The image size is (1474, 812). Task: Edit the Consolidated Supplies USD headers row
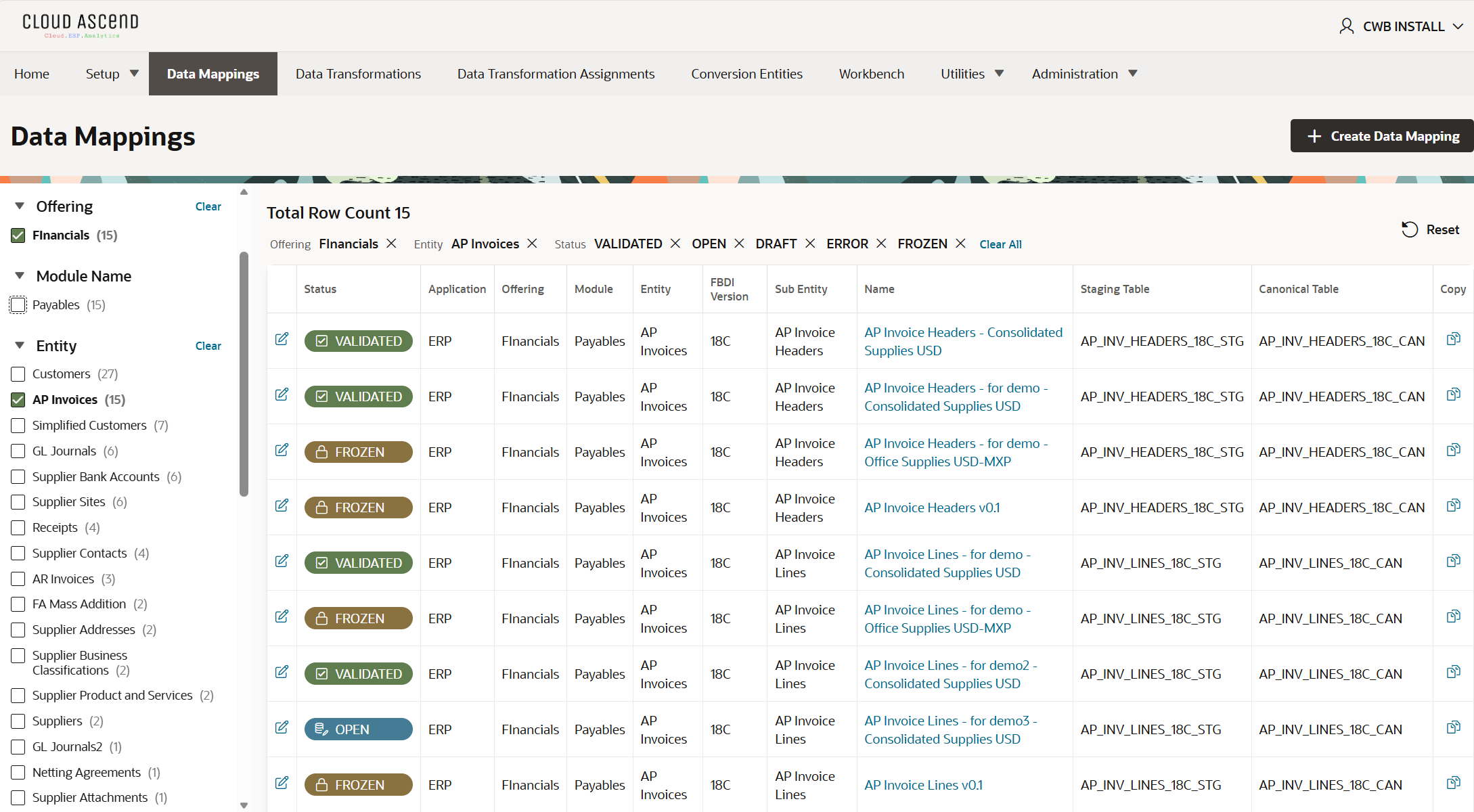click(282, 339)
